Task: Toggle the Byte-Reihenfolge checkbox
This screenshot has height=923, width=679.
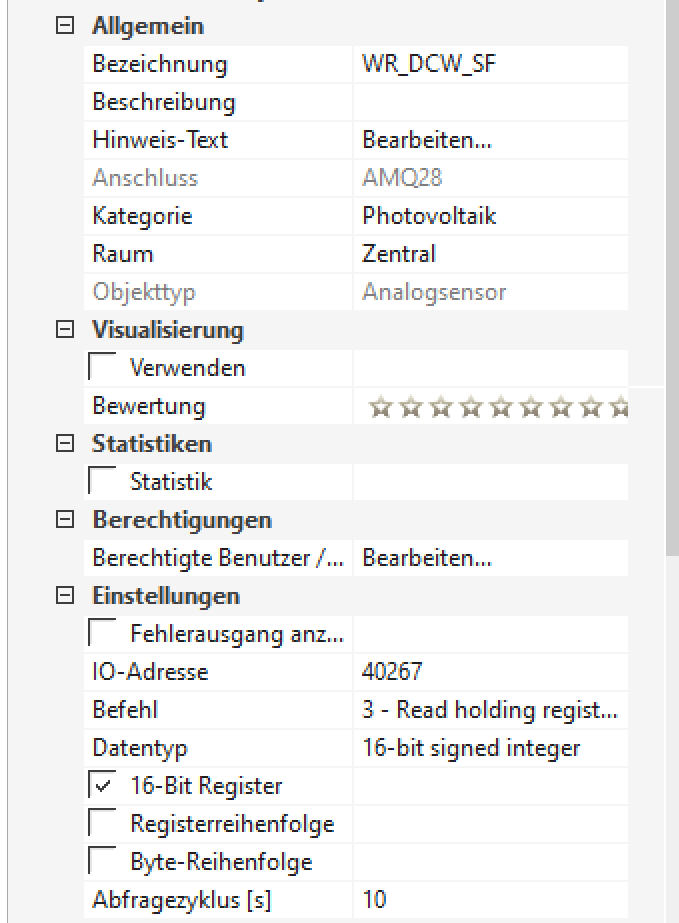Action: (x=104, y=863)
